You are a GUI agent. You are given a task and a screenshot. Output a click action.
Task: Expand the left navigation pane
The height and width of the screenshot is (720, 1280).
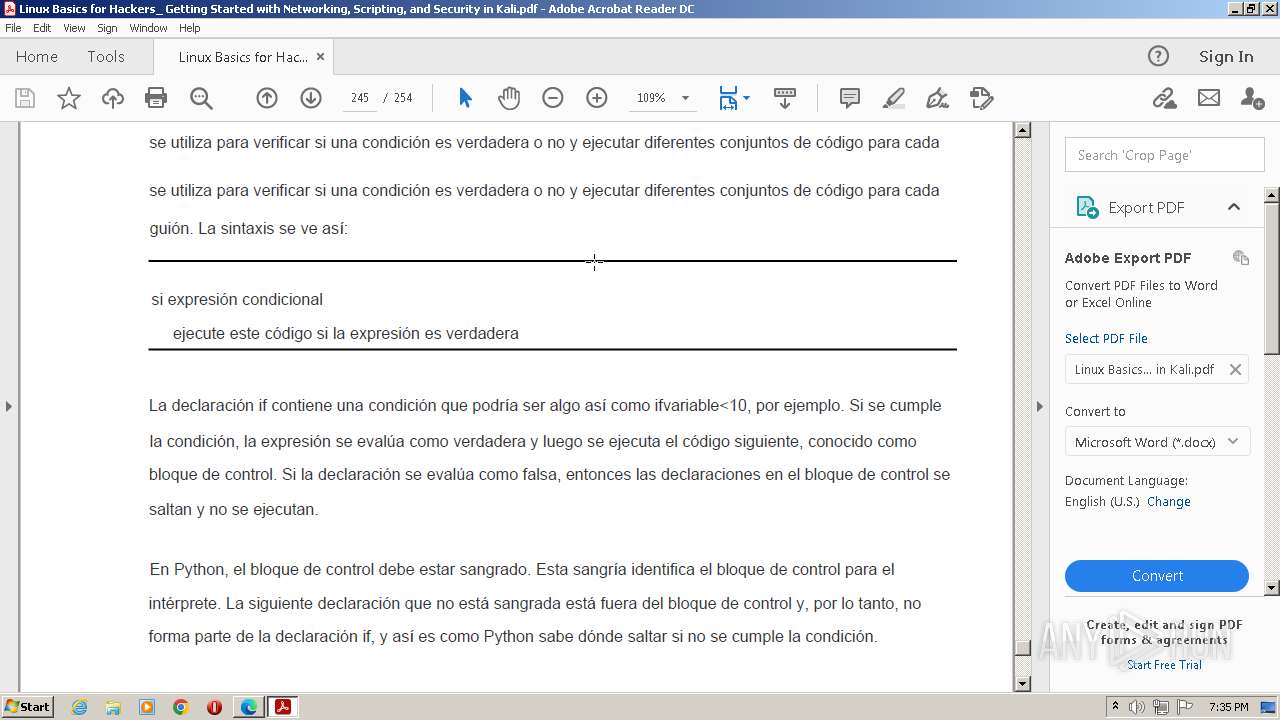9,406
